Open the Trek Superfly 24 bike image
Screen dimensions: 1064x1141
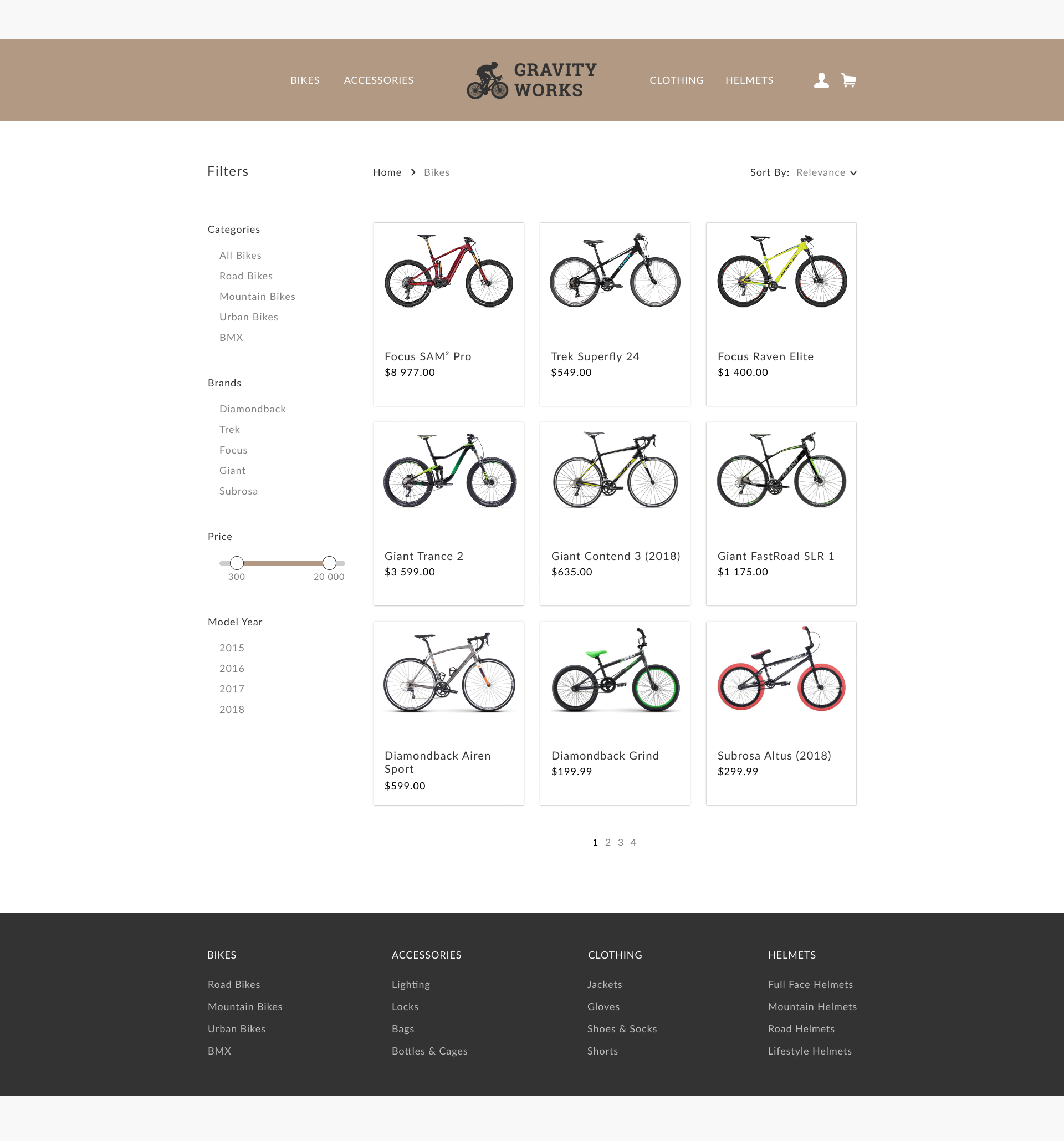click(x=615, y=271)
